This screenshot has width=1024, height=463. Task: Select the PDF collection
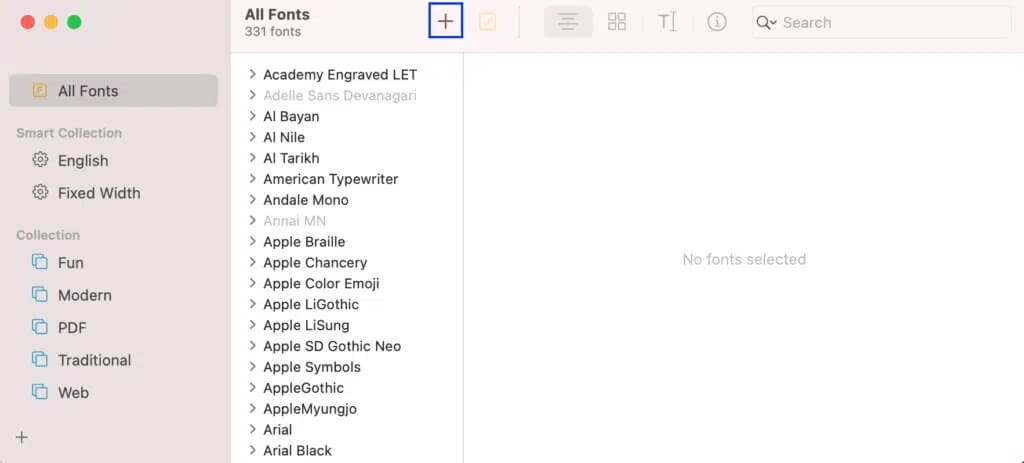(72, 328)
